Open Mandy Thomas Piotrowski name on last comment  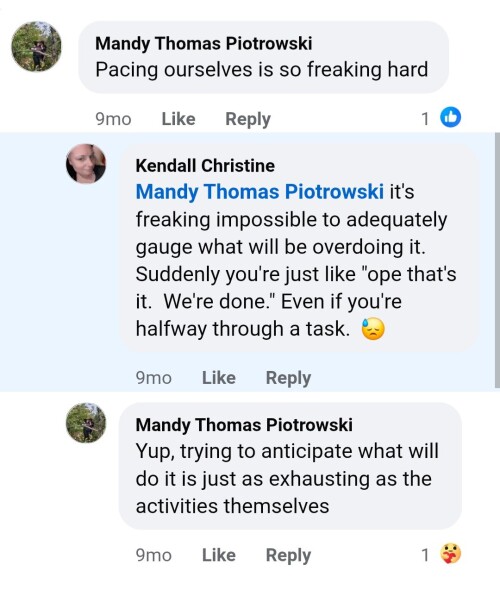point(244,425)
